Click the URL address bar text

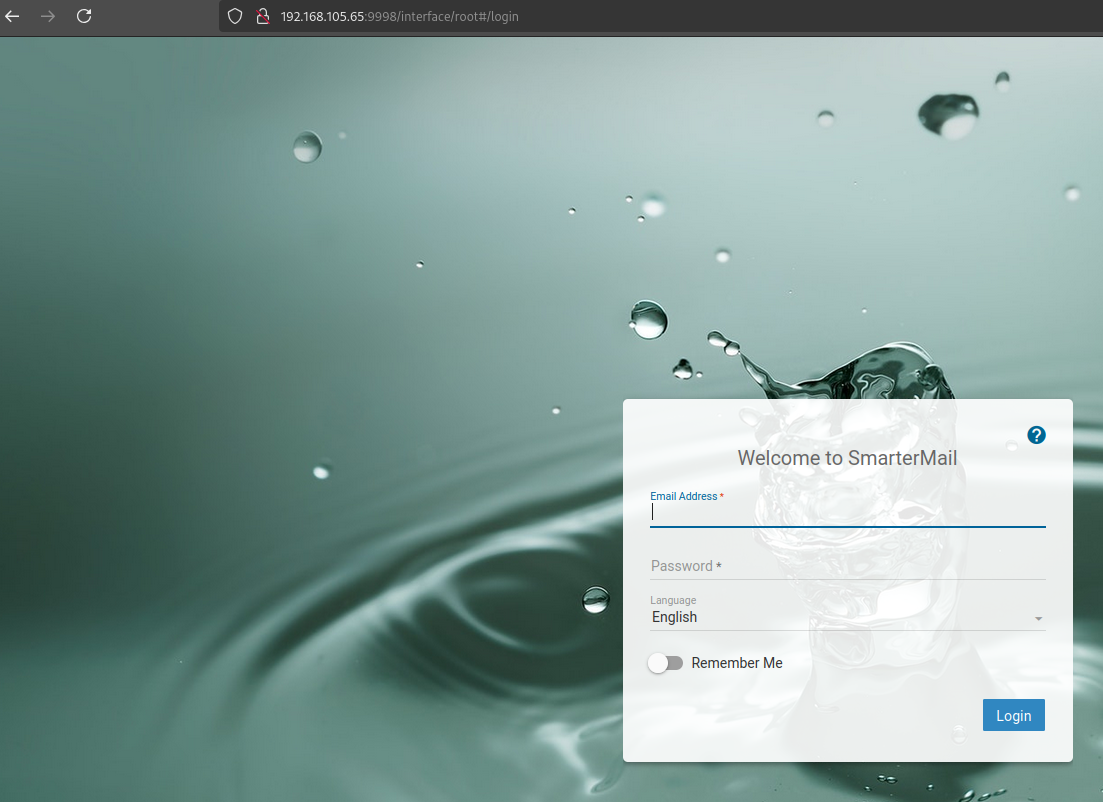click(x=400, y=16)
